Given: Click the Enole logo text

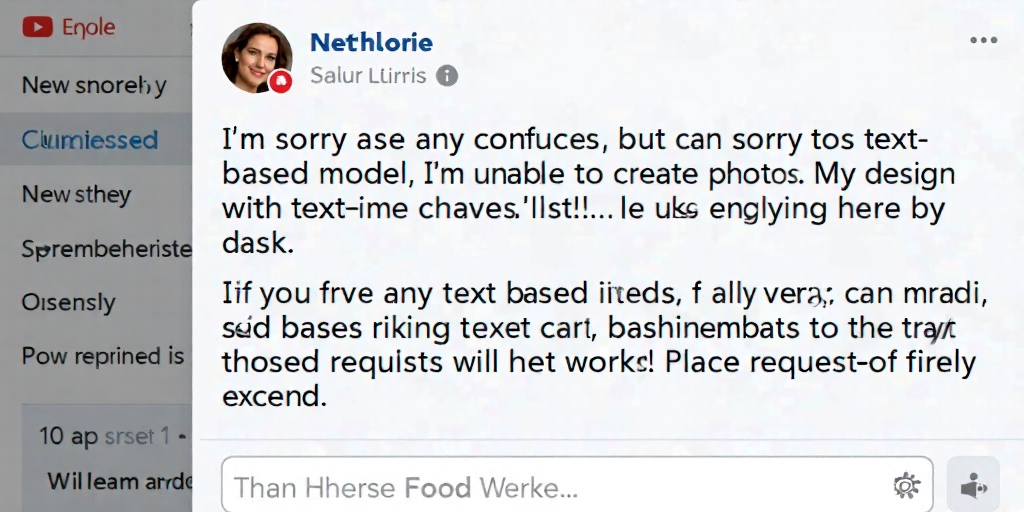Looking at the screenshot, I should [x=89, y=27].
